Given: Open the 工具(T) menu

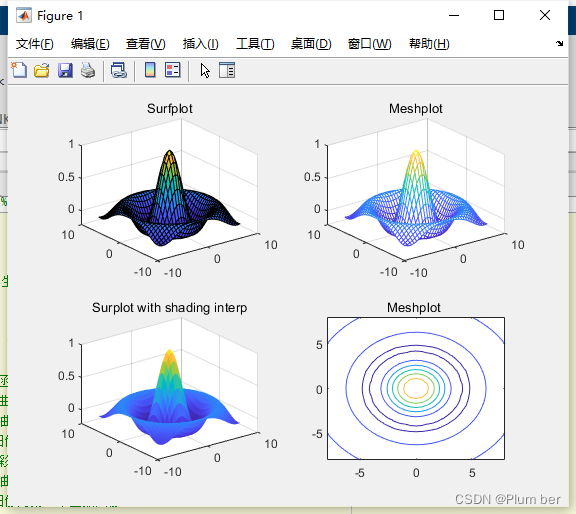Looking at the screenshot, I should point(255,44).
